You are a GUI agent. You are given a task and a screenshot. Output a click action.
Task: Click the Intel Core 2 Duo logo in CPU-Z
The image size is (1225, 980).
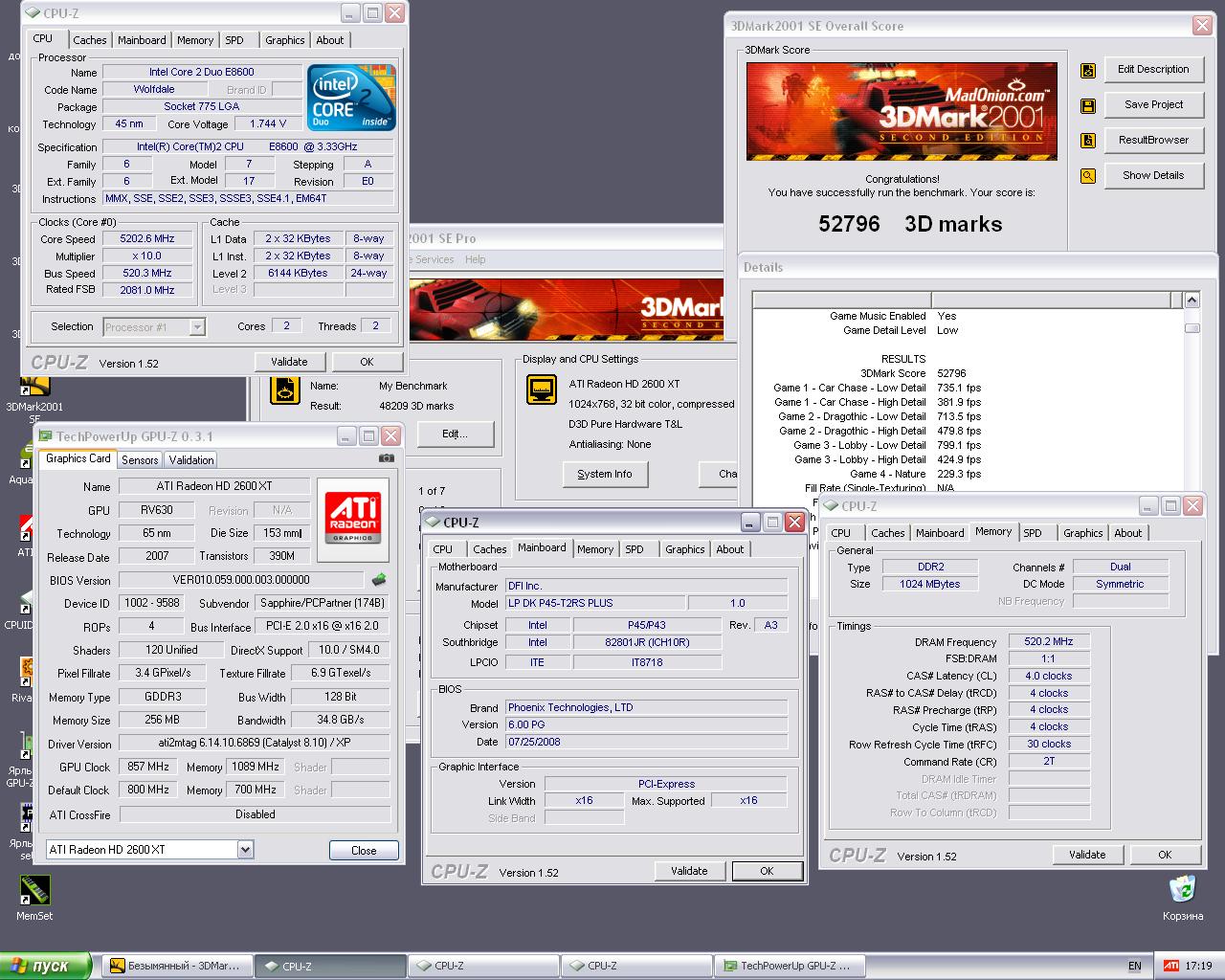[x=350, y=98]
